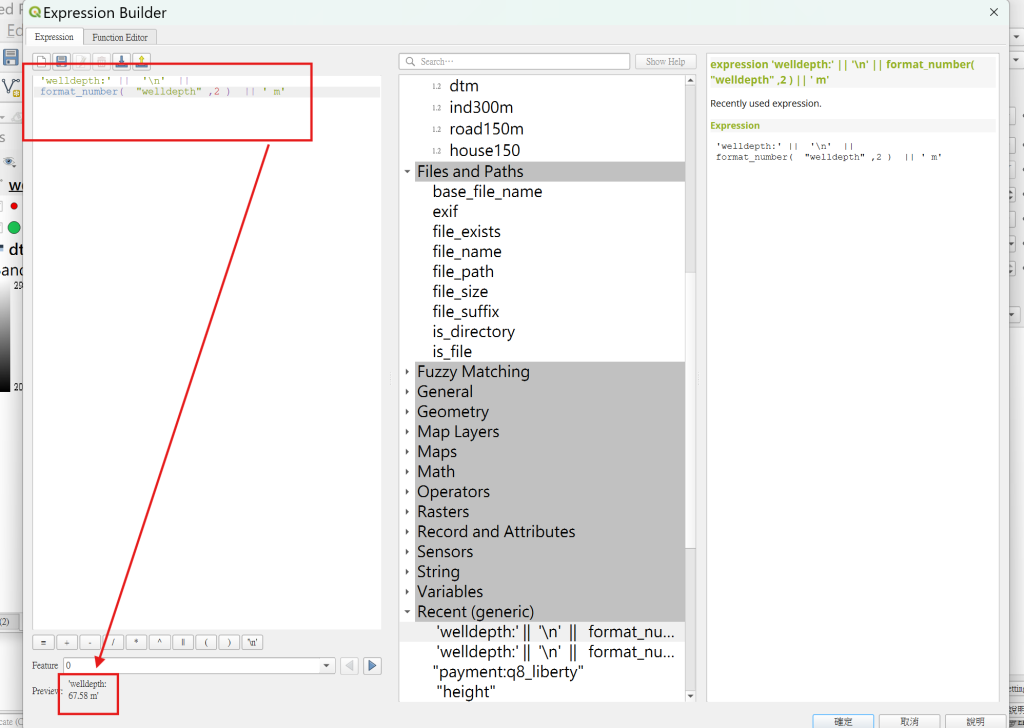Insert the subtraction operator
This screenshot has height=728, width=1024.
click(x=89, y=642)
